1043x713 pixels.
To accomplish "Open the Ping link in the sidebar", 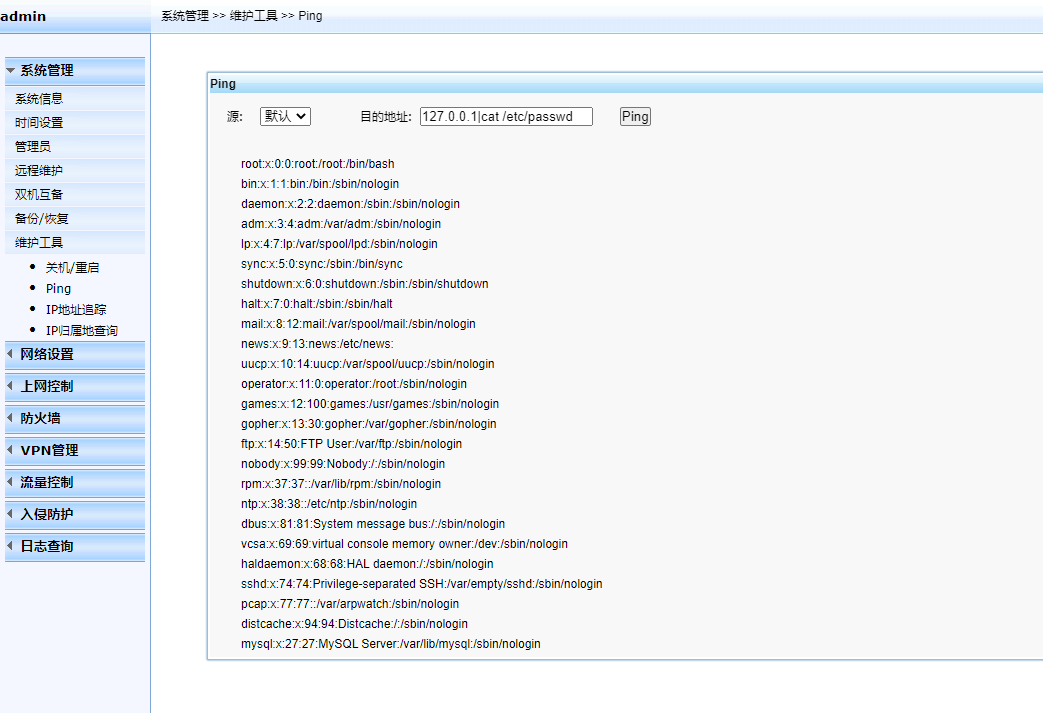I will click(58, 289).
